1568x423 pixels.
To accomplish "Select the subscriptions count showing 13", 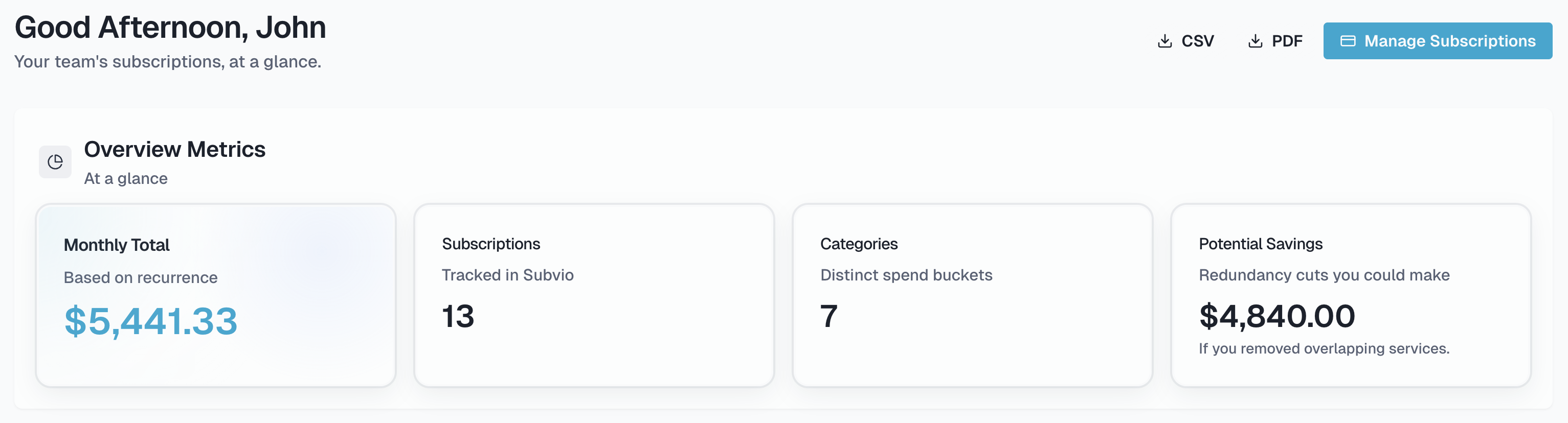I will [x=458, y=318].
